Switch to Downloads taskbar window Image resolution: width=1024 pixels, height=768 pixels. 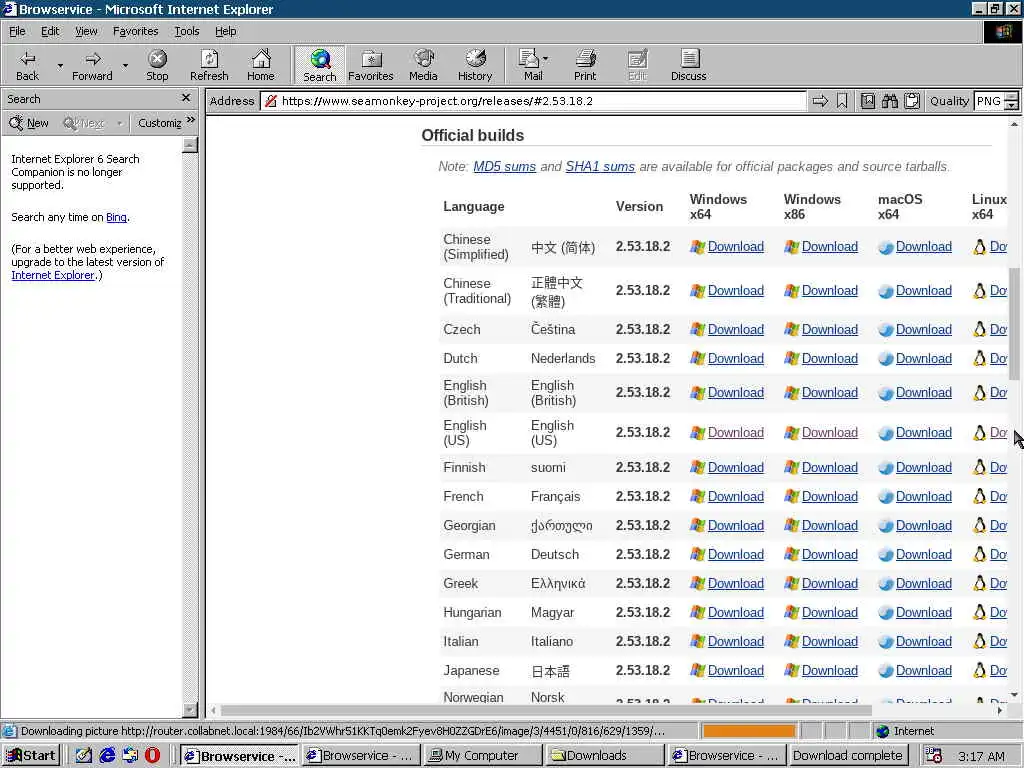pos(605,756)
